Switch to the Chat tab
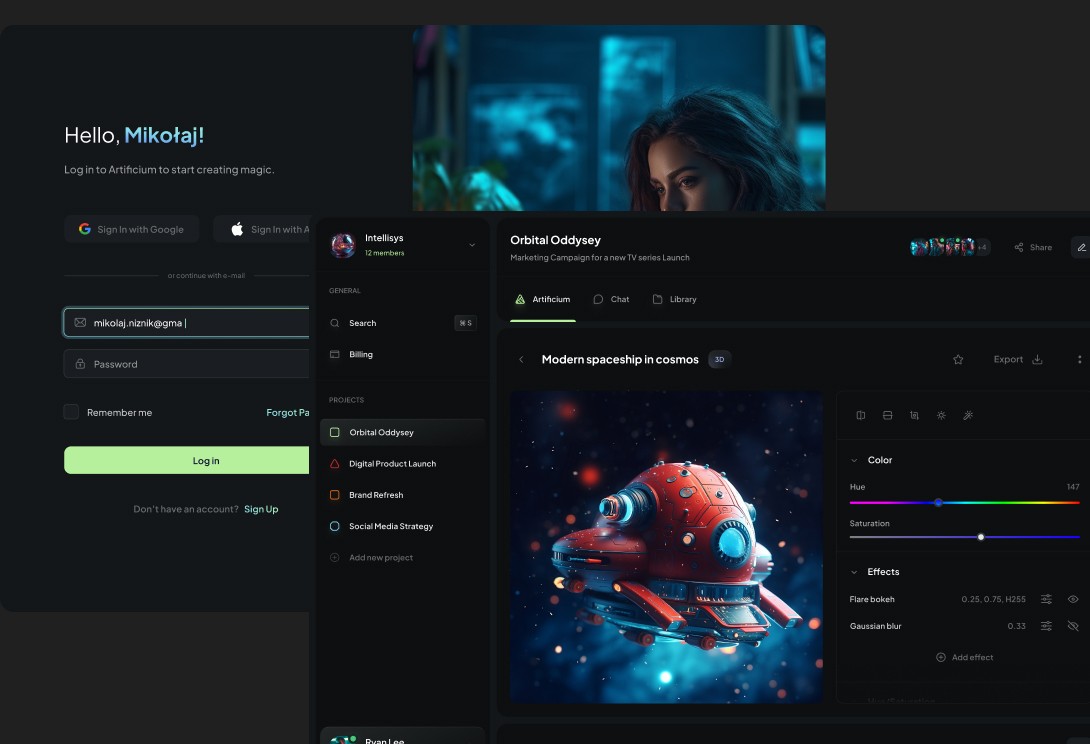The height and width of the screenshot is (744, 1090). tap(611, 299)
